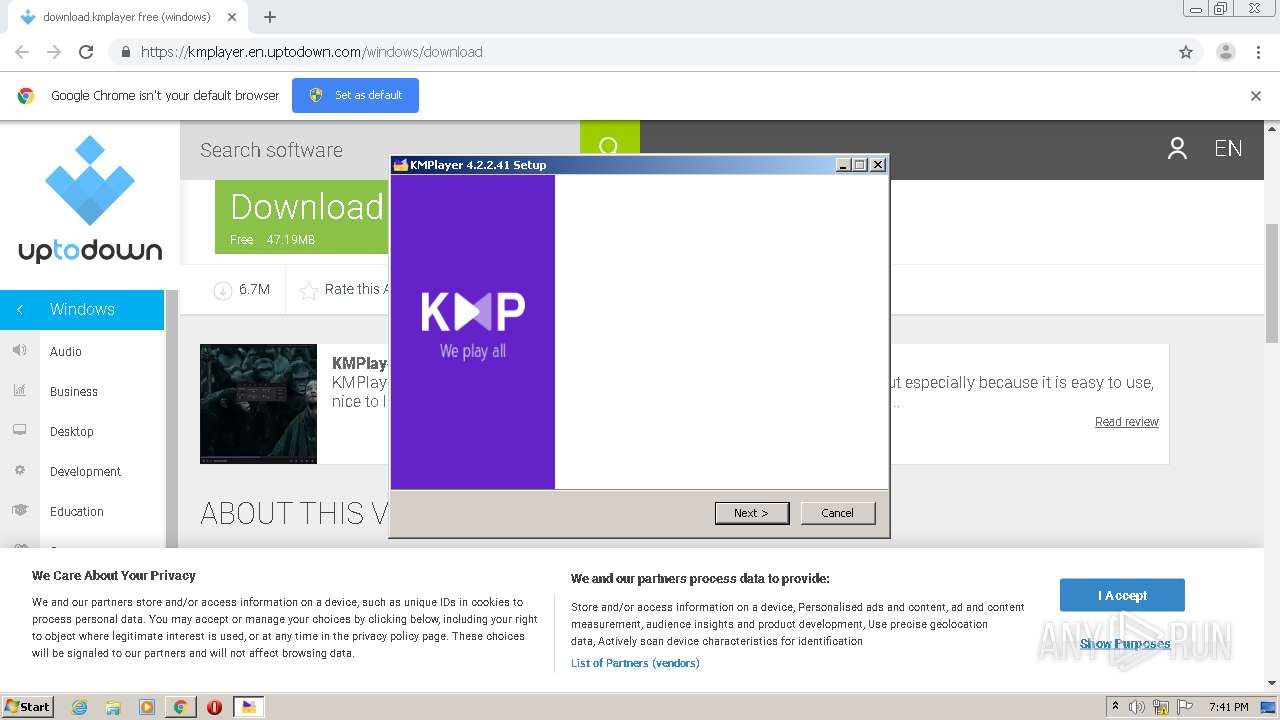The width and height of the screenshot is (1280, 720).
Task: Change language via EN selector
Action: click(x=1228, y=149)
